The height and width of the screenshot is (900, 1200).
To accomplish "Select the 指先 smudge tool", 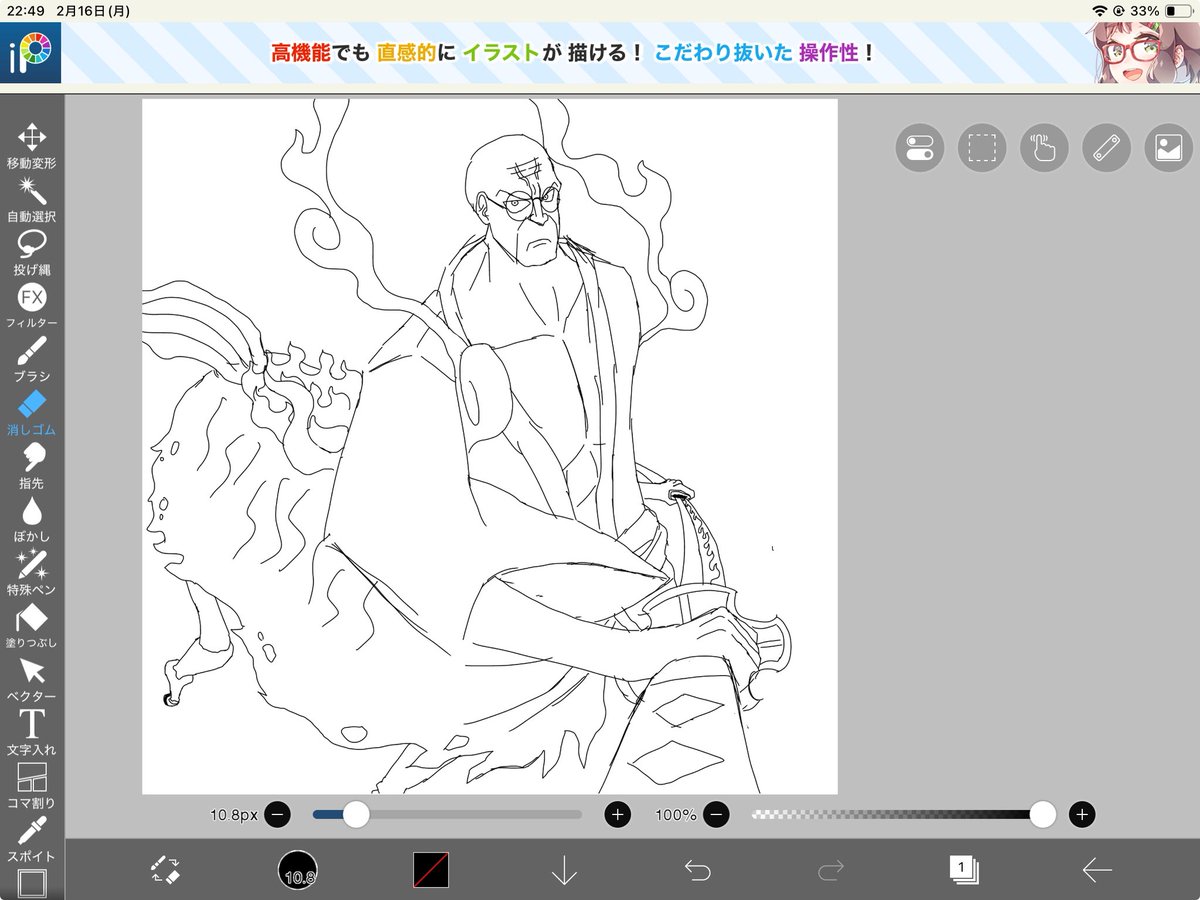I will [32, 466].
